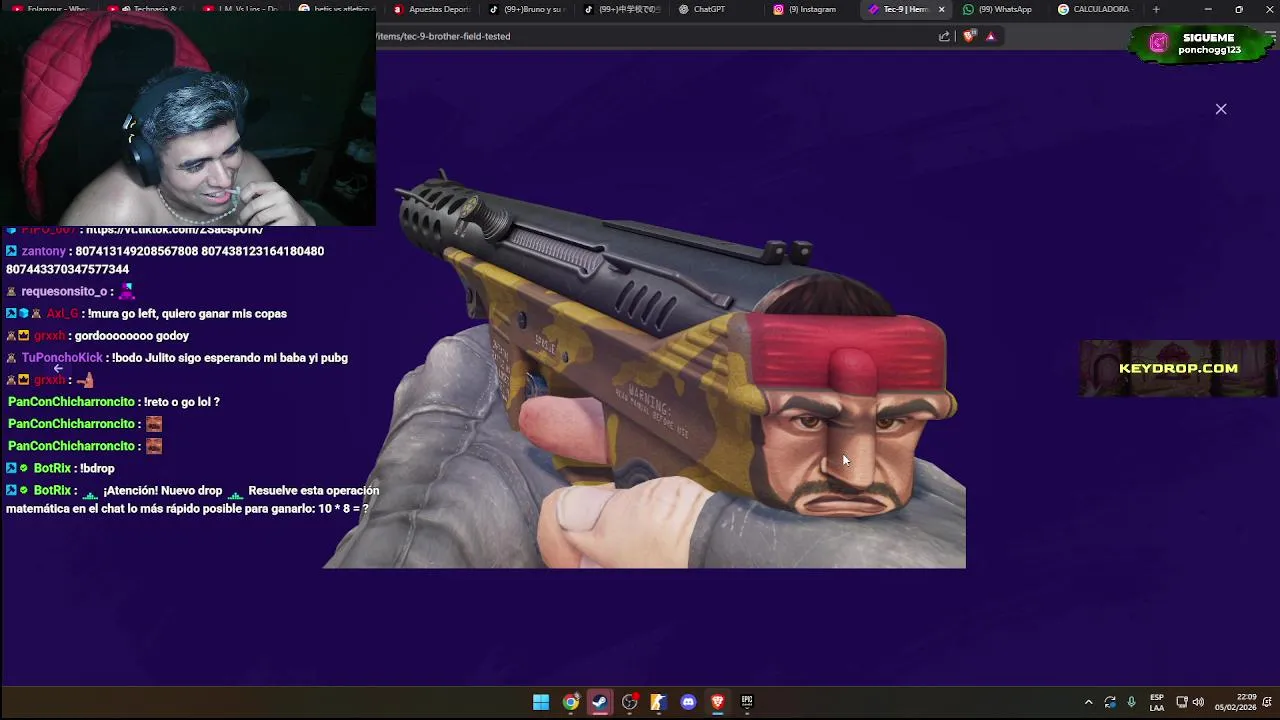Open a new browser tab
This screenshot has height=720, width=1280.
point(1156,9)
